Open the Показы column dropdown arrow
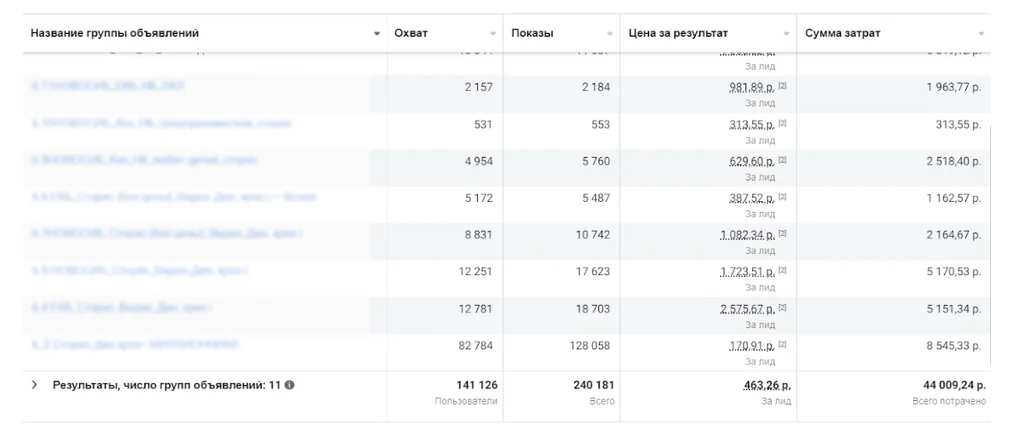This screenshot has height=436, width=1024. pyautogui.click(x=610, y=34)
